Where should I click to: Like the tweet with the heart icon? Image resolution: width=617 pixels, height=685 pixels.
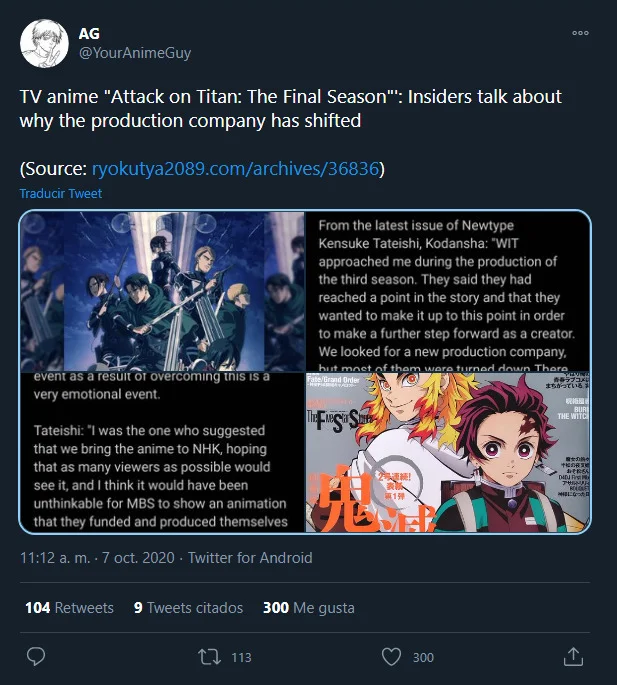[x=391, y=657]
